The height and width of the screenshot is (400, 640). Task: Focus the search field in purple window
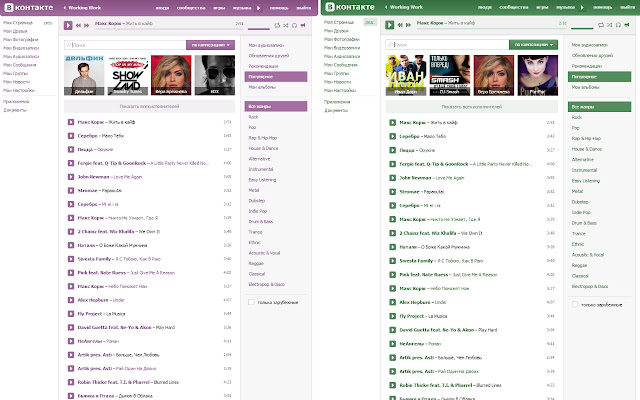pyautogui.click(x=125, y=45)
